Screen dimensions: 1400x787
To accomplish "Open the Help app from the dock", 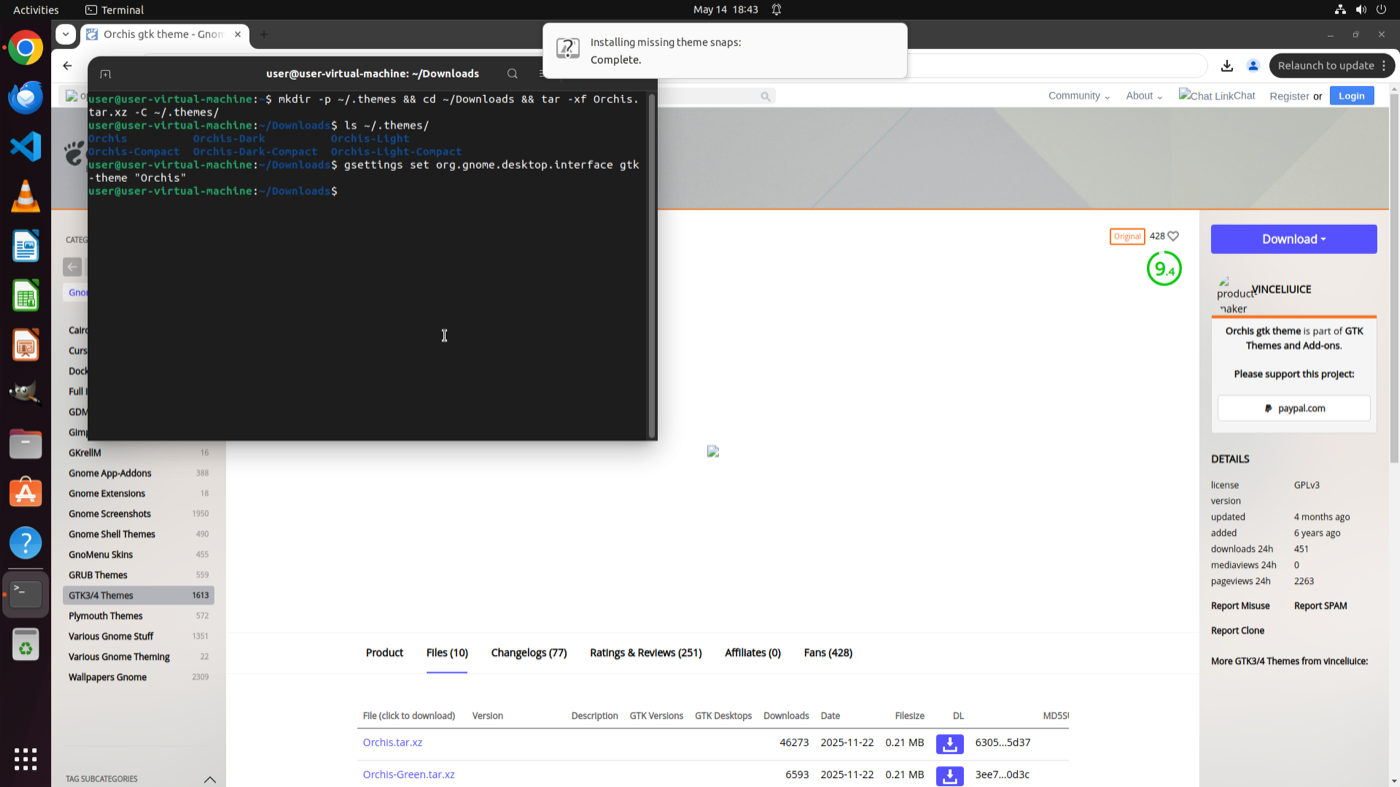I will [26, 543].
